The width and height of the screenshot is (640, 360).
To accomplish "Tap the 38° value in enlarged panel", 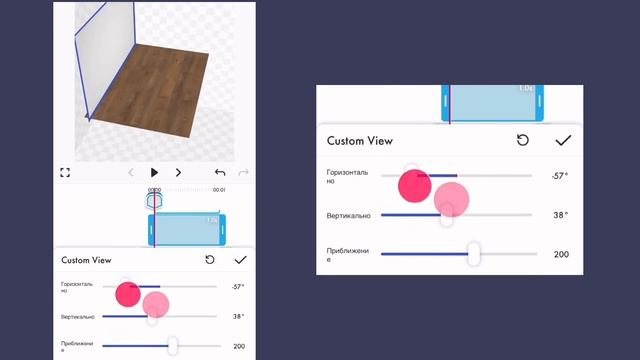I will point(561,215).
